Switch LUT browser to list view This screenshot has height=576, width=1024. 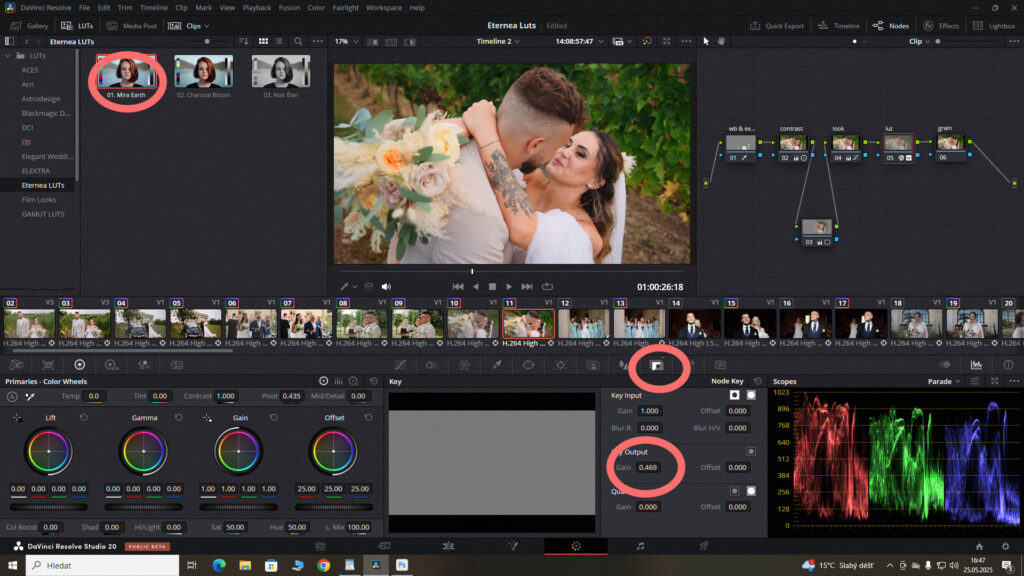(279, 41)
